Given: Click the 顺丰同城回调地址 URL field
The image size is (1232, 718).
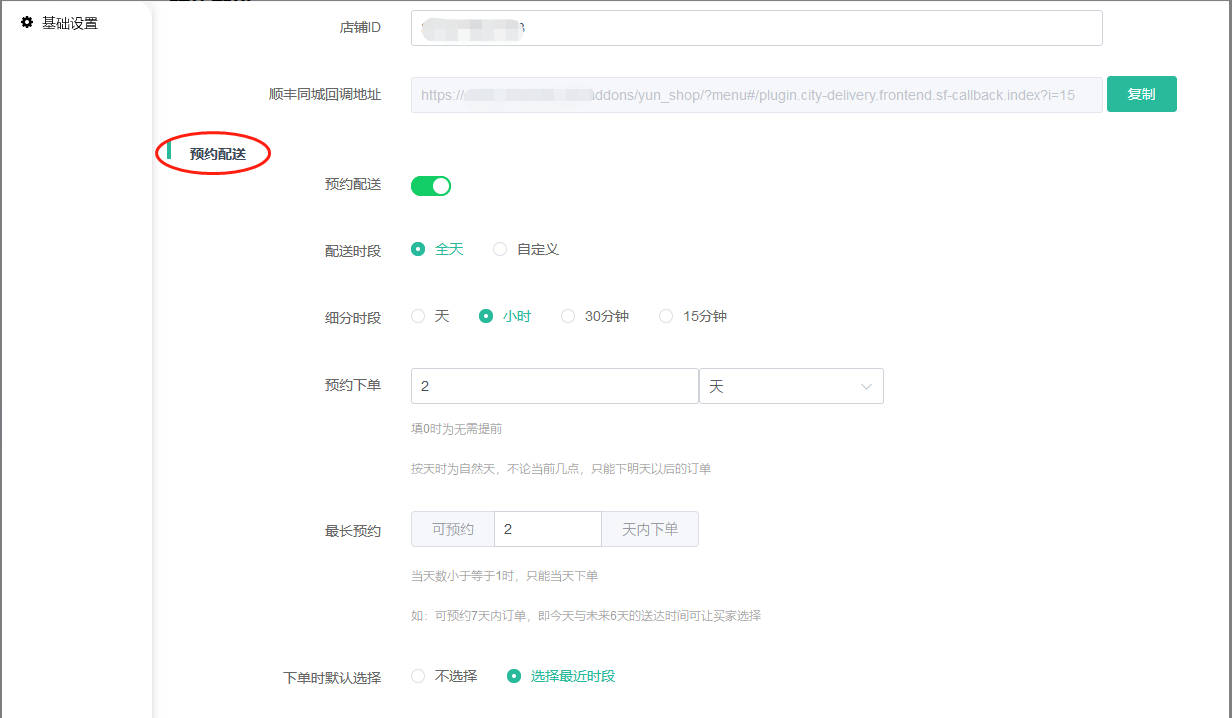Looking at the screenshot, I should click(756, 95).
